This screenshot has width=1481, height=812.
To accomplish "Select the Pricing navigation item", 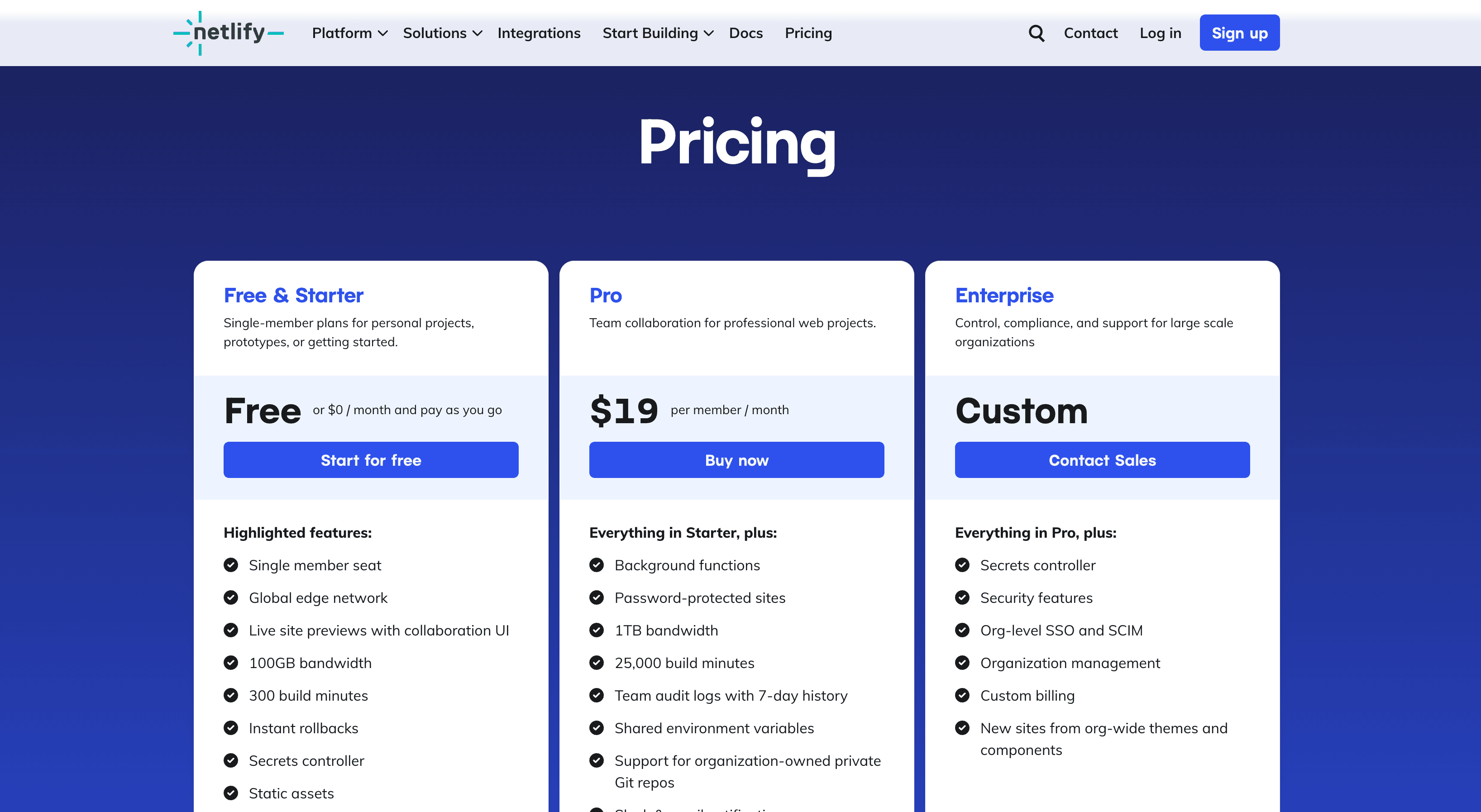I will (x=808, y=33).
